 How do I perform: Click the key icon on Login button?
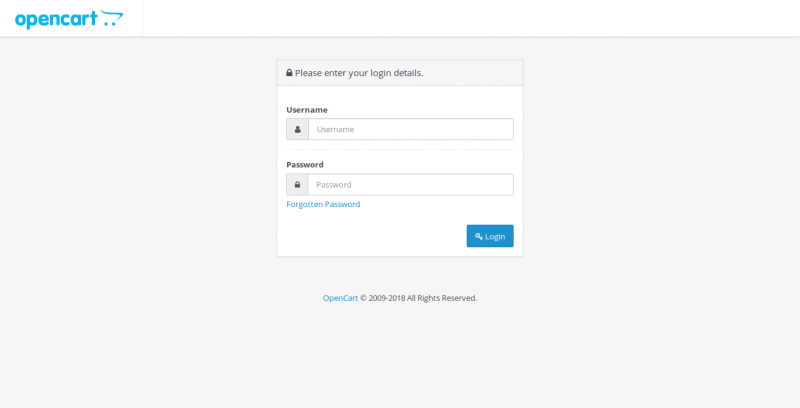pos(478,236)
